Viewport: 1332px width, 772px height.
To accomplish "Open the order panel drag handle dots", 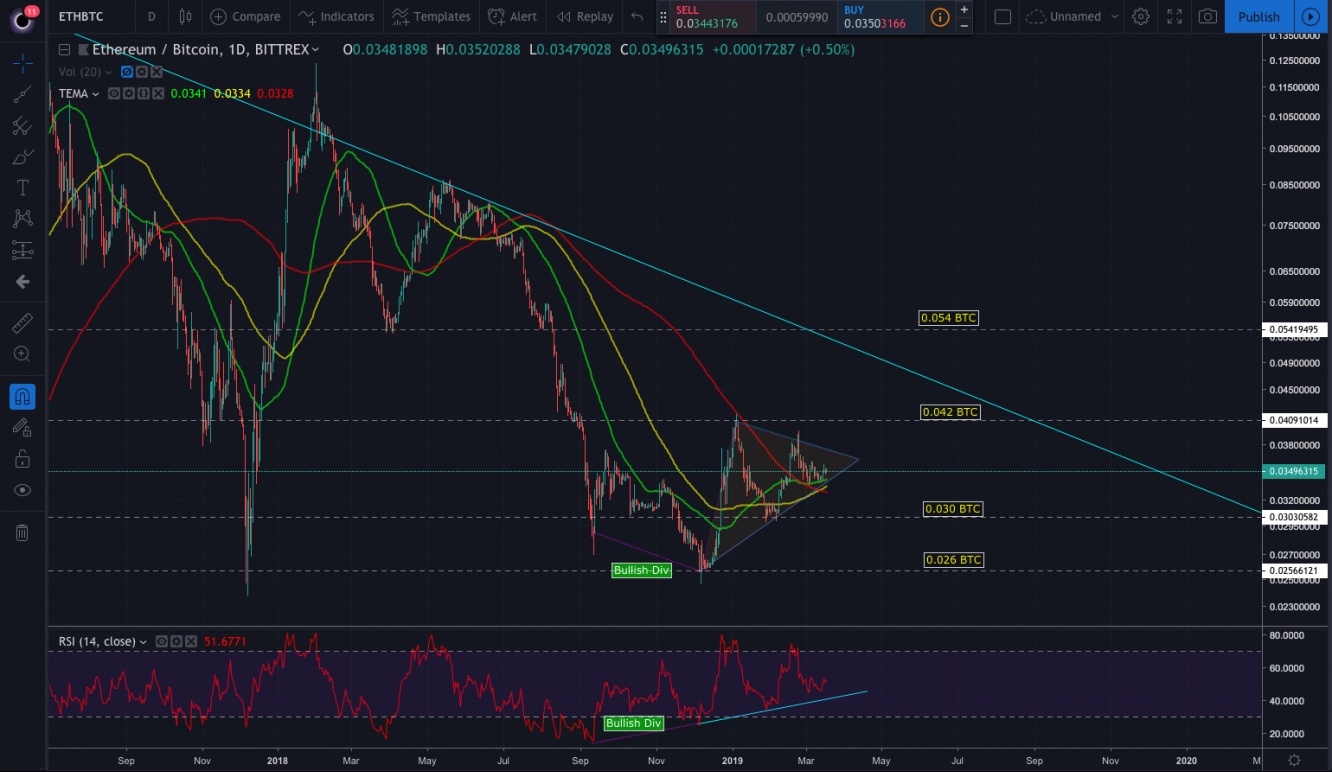I will pyautogui.click(x=662, y=17).
